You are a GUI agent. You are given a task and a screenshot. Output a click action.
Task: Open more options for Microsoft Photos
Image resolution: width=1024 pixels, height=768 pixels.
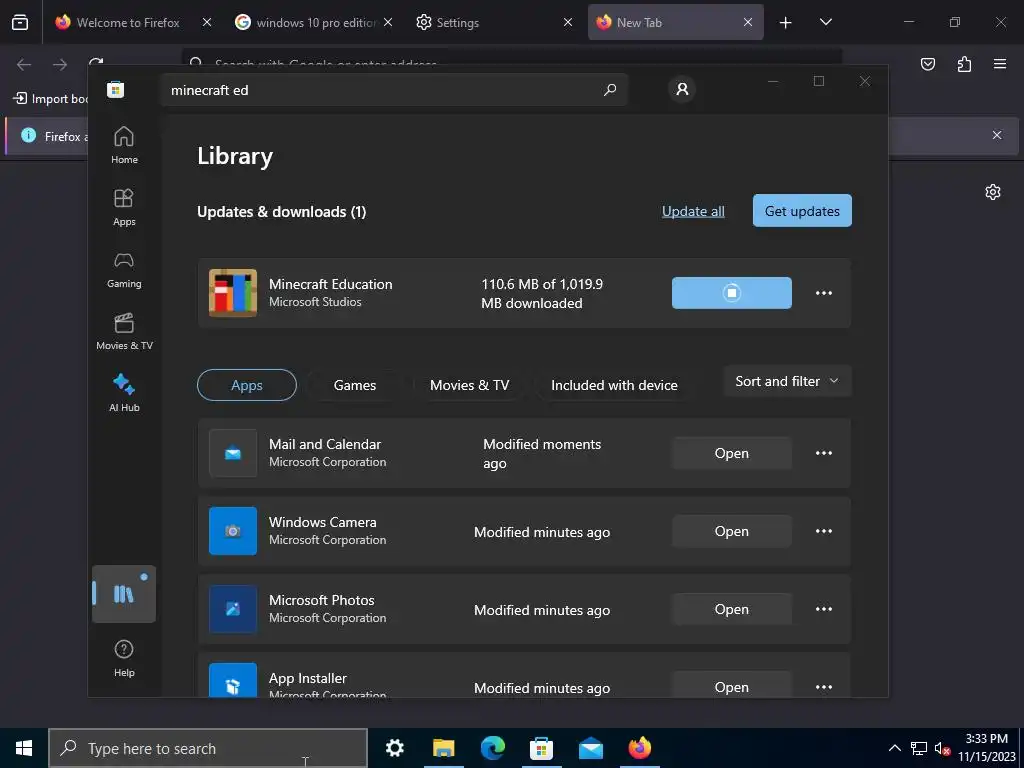tap(824, 609)
